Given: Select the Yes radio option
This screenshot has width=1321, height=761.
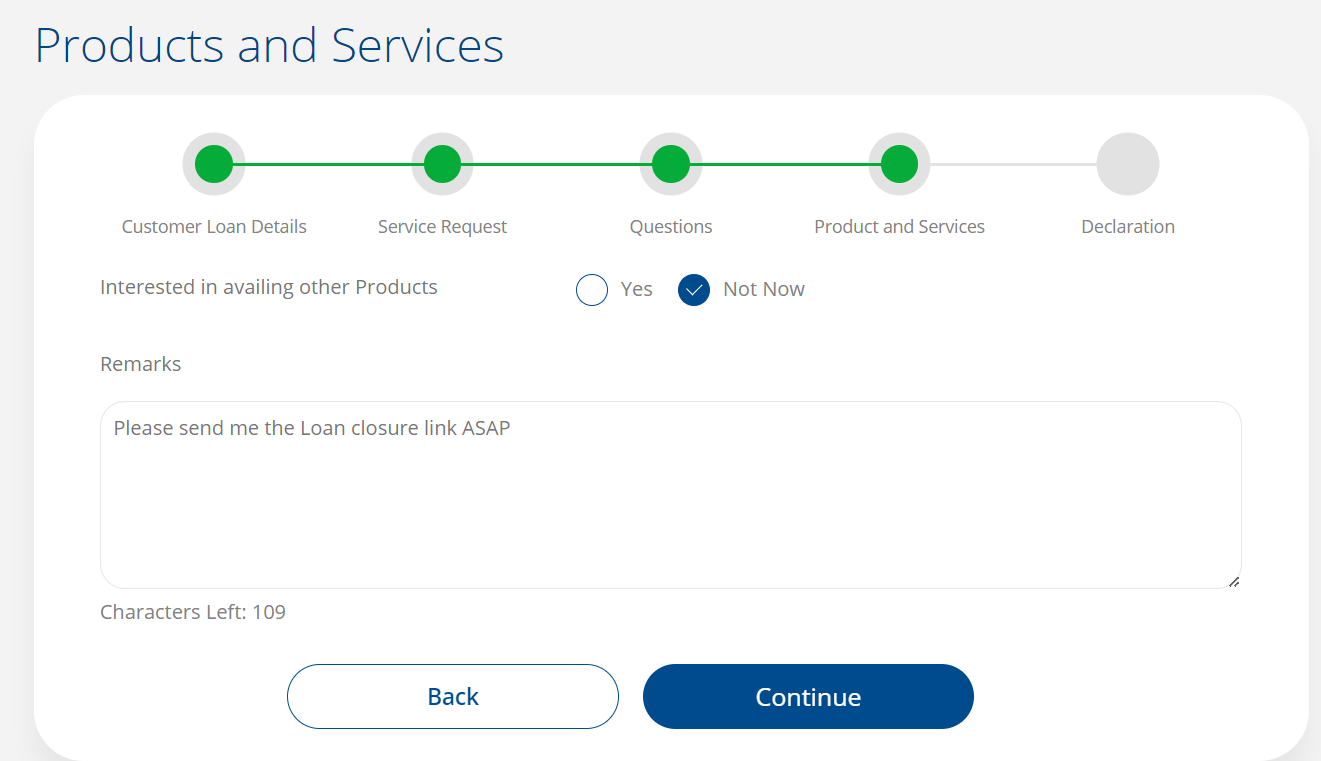Looking at the screenshot, I should [x=592, y=290].
